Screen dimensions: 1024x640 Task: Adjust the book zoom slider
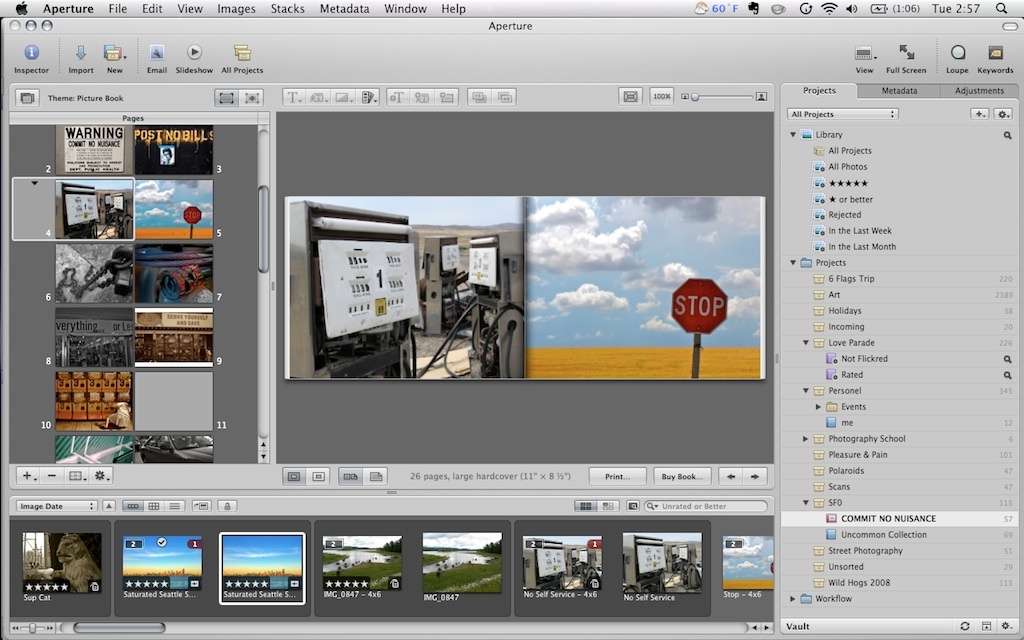[x=696, y=97]
